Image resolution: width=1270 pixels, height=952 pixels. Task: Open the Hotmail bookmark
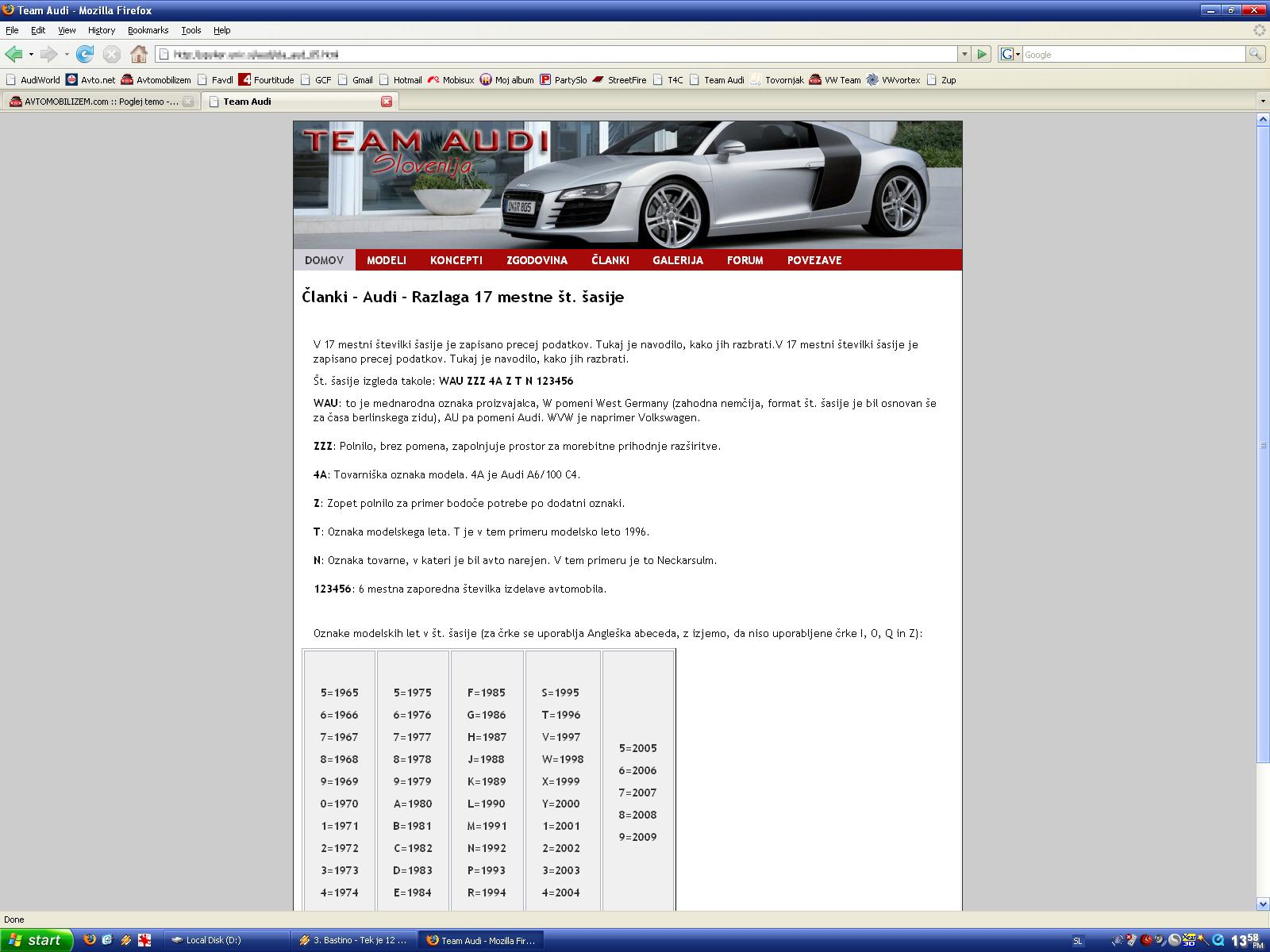coord(400,80)
